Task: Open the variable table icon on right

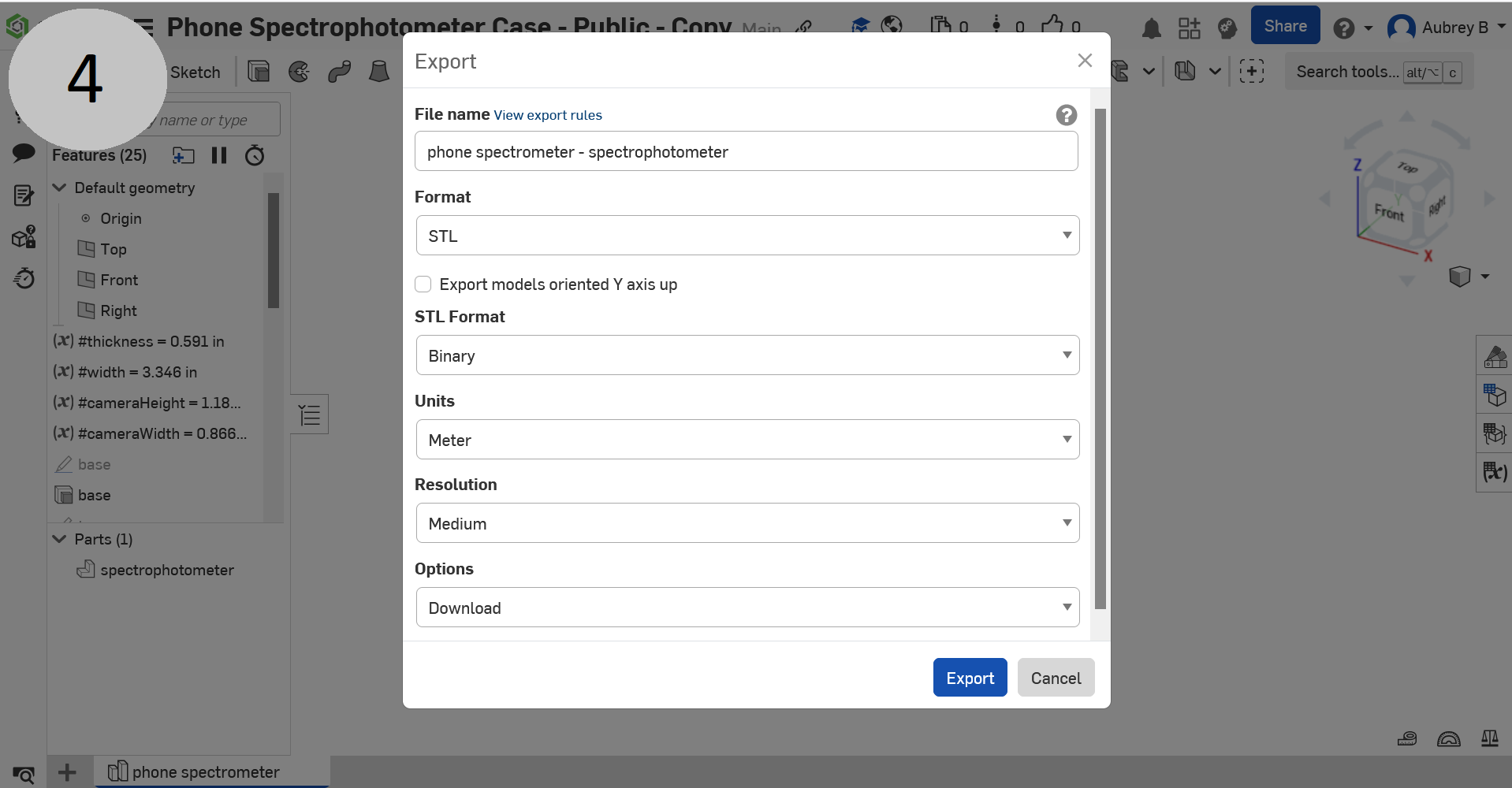Action: (1495, 472)
